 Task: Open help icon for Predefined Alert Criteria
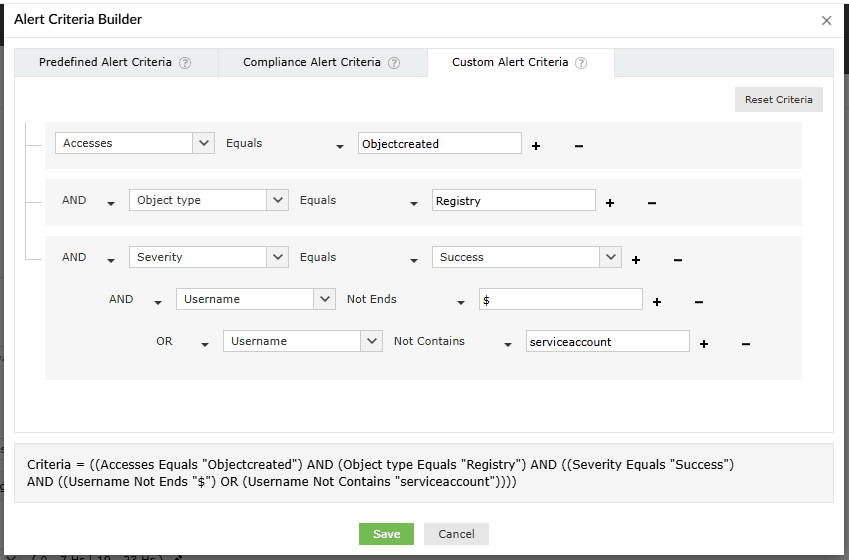pos(185,63)
